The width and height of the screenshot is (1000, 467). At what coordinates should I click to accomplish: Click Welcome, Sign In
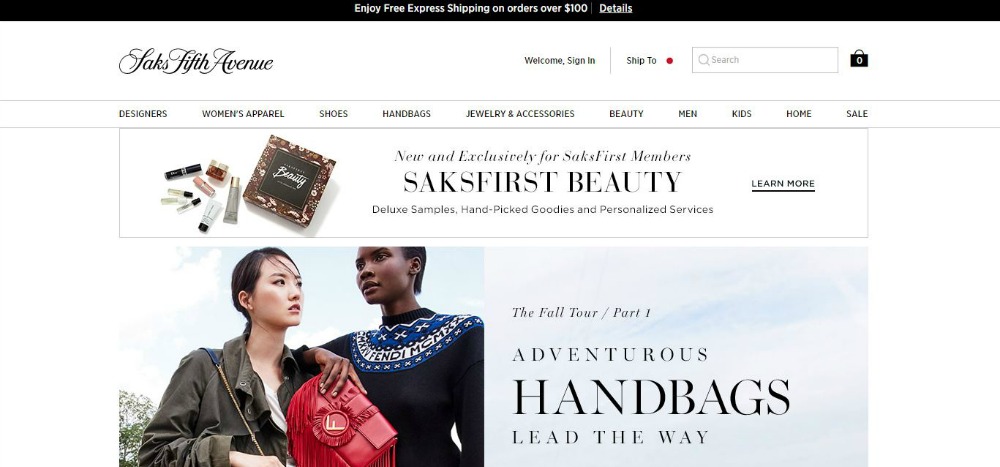pos(559,61)
